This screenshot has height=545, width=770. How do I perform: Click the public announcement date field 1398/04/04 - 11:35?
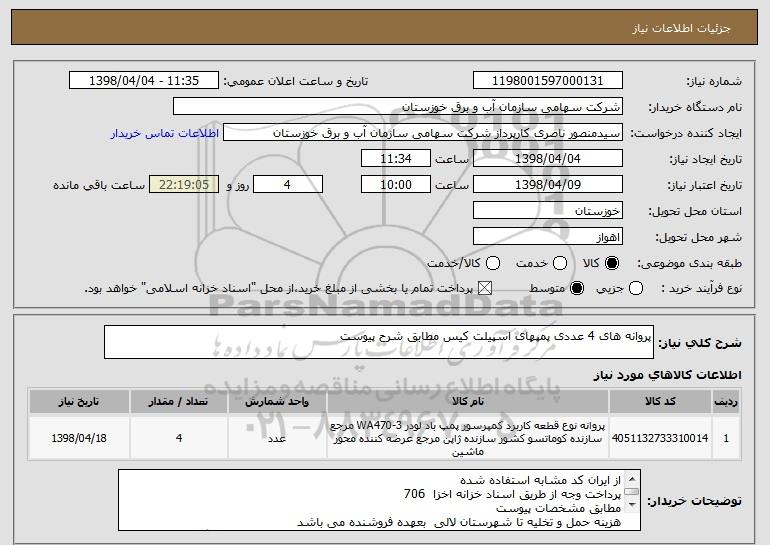[144, 81]
